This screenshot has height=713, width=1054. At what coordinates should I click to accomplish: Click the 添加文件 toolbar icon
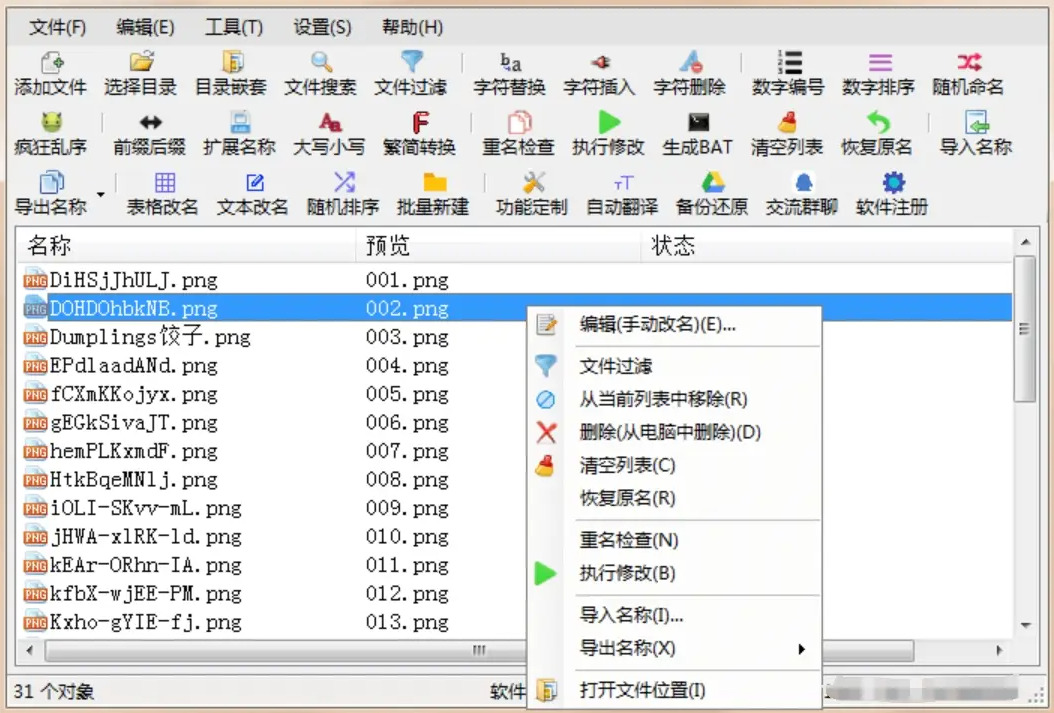point(51,62)
